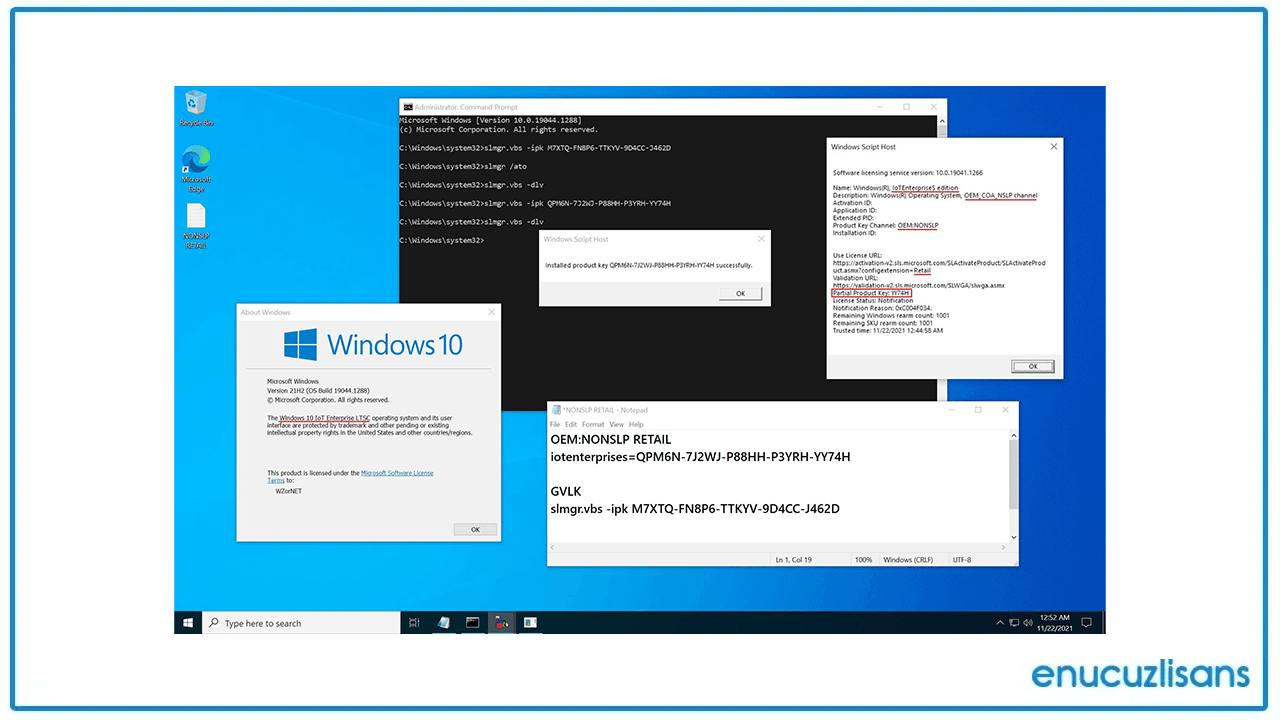The height and width of the screenshot is (720, 1280).
Task: Open the Recycle Bin desktop icon
Action: point(196,107)
